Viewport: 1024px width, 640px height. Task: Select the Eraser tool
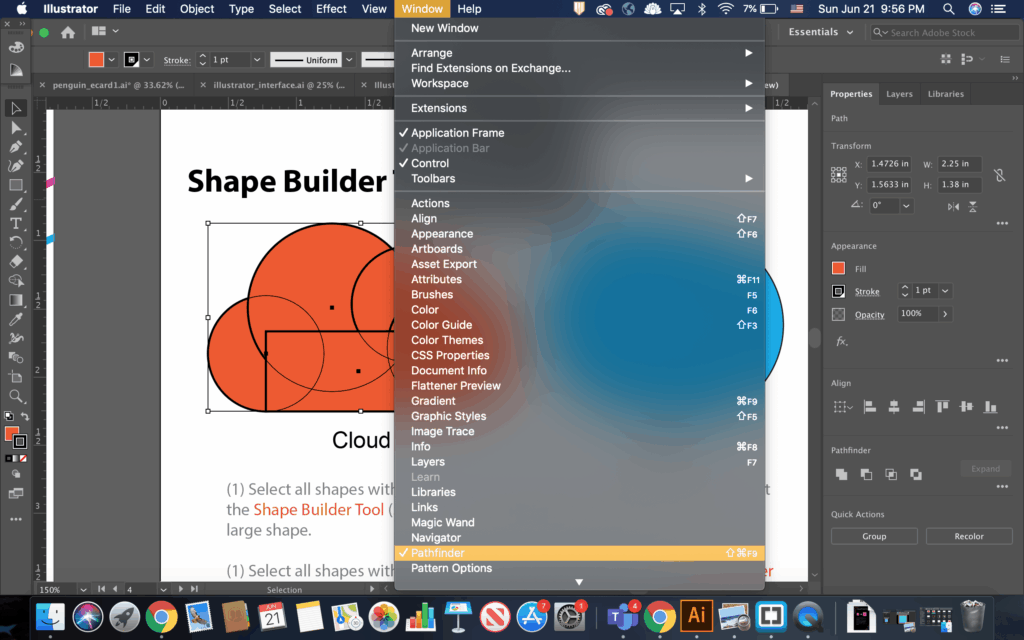click(x=16, y=261)
